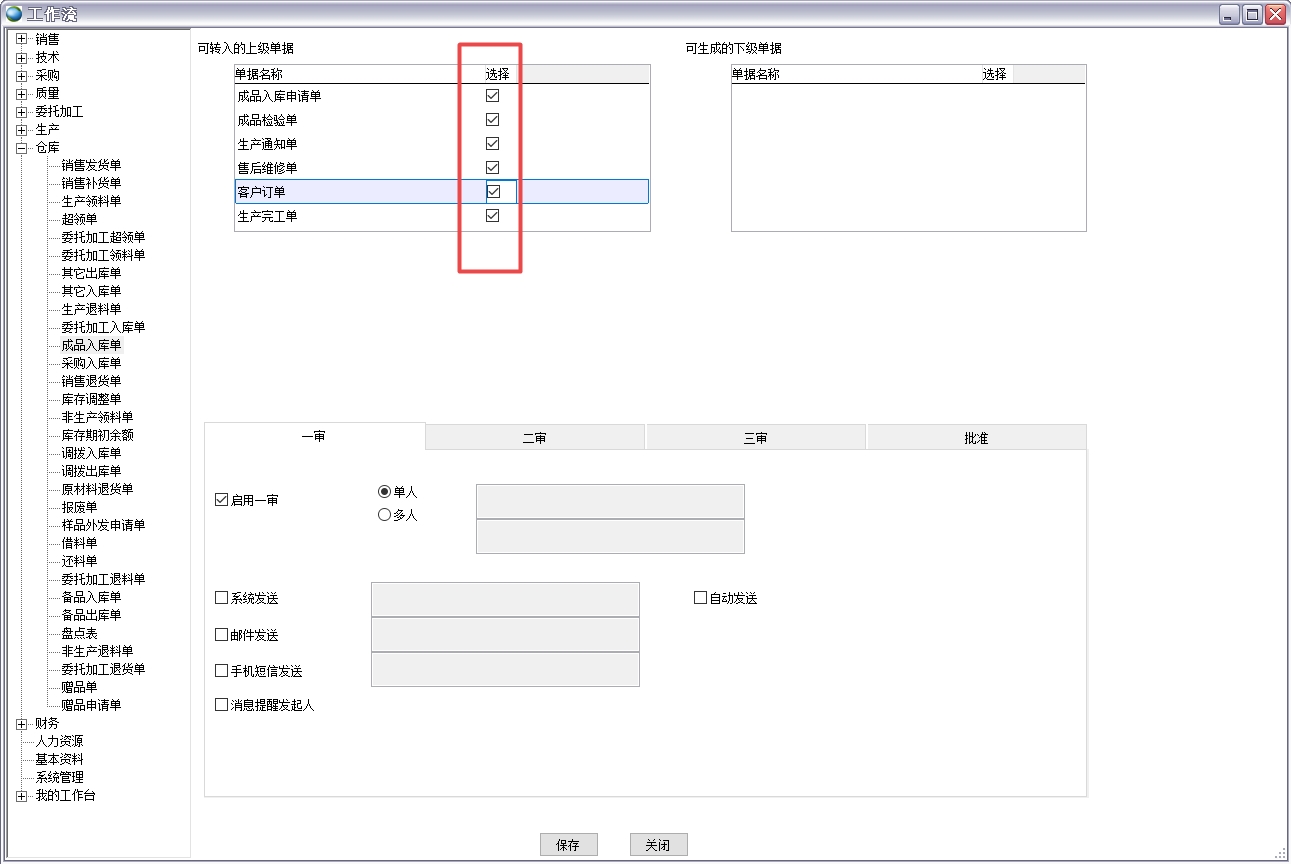Image resolution: width=1291 pixels, height=864 pixels.
Task: Enable the 邮件发送 checkbox
Action: click(x=222, y=635)
